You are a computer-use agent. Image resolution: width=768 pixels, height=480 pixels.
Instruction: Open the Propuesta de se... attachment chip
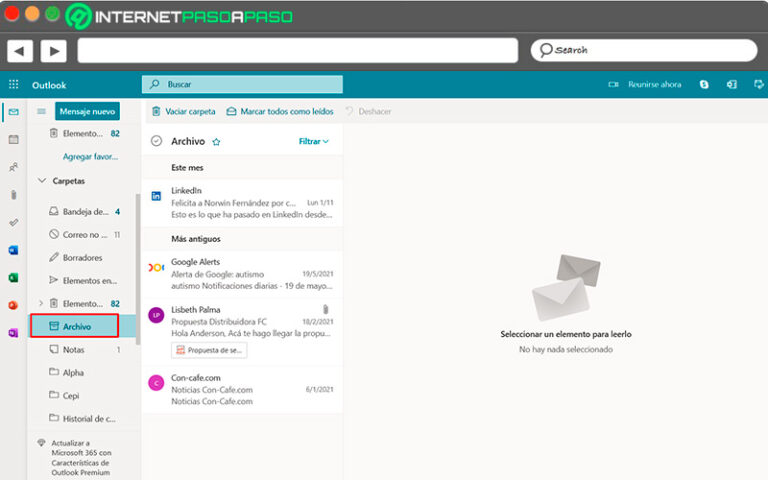(x=209, y=350)
